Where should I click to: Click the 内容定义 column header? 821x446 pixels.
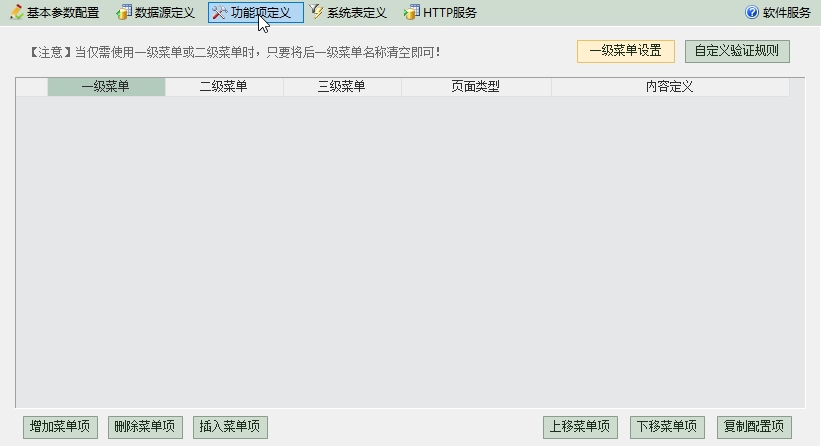click(670, 87)
